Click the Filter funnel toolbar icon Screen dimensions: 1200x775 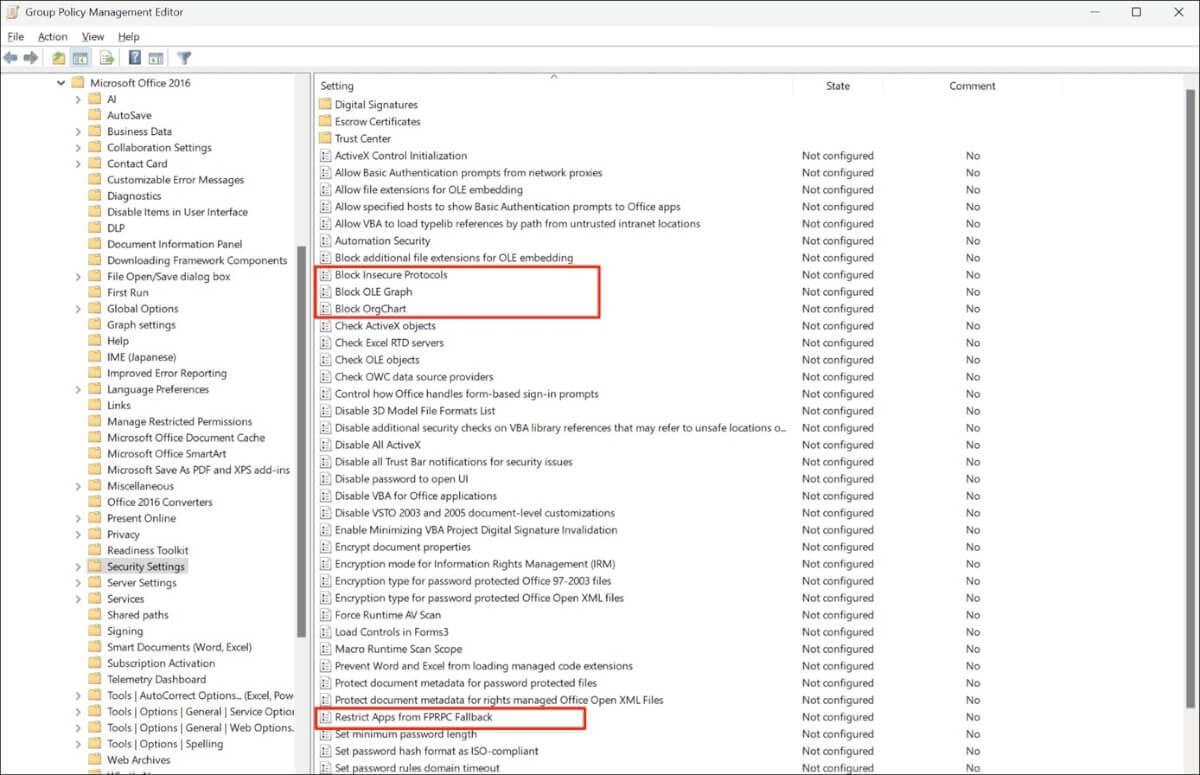184,58
